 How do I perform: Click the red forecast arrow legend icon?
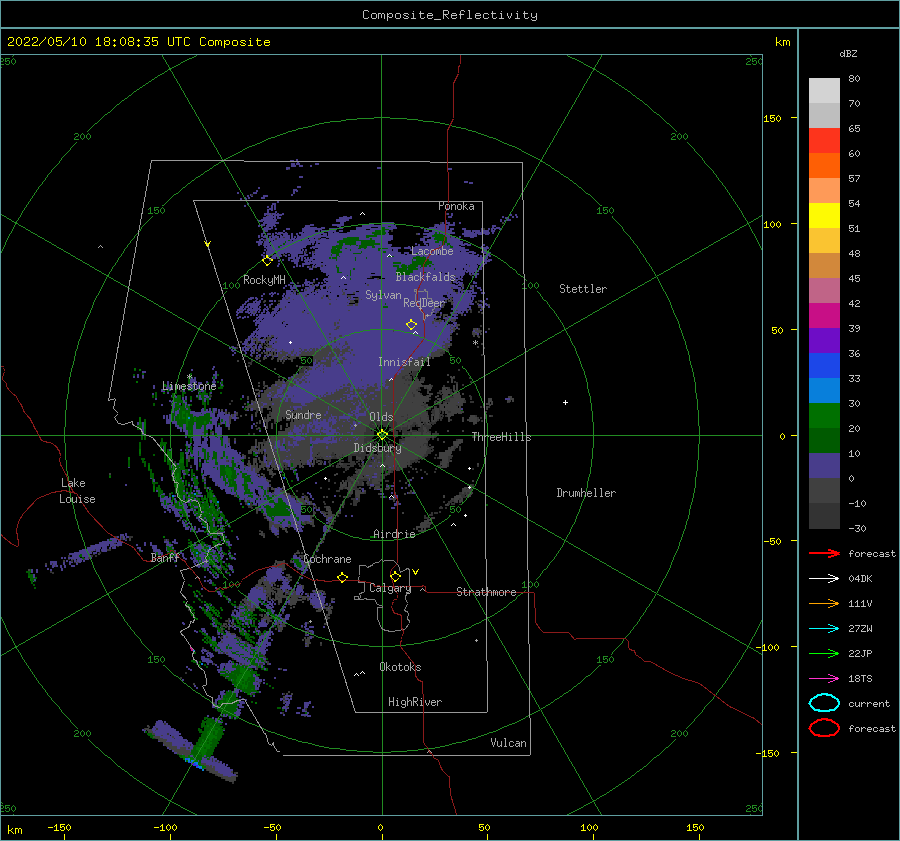coord(824,553)
